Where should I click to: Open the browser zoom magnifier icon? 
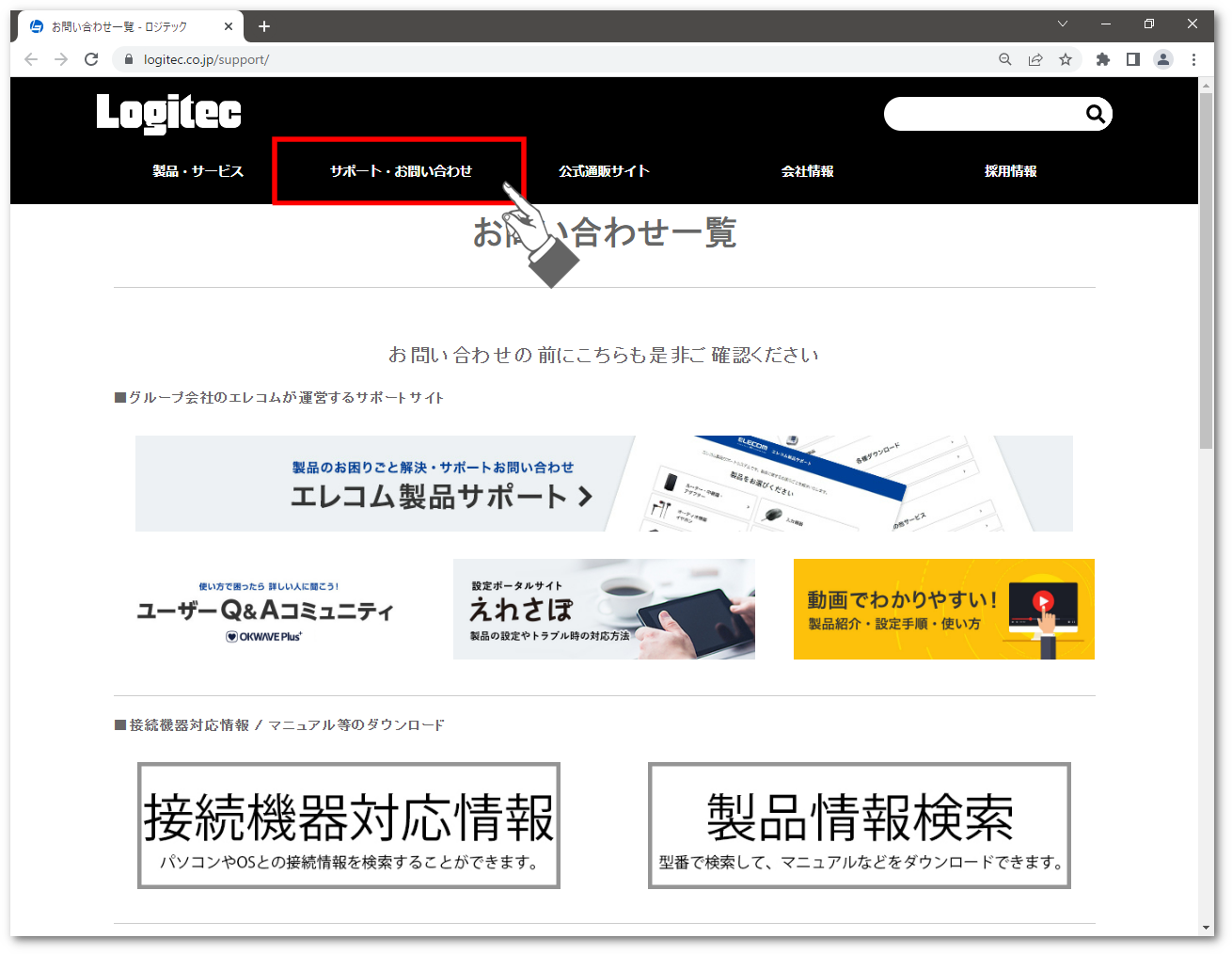1005,59
